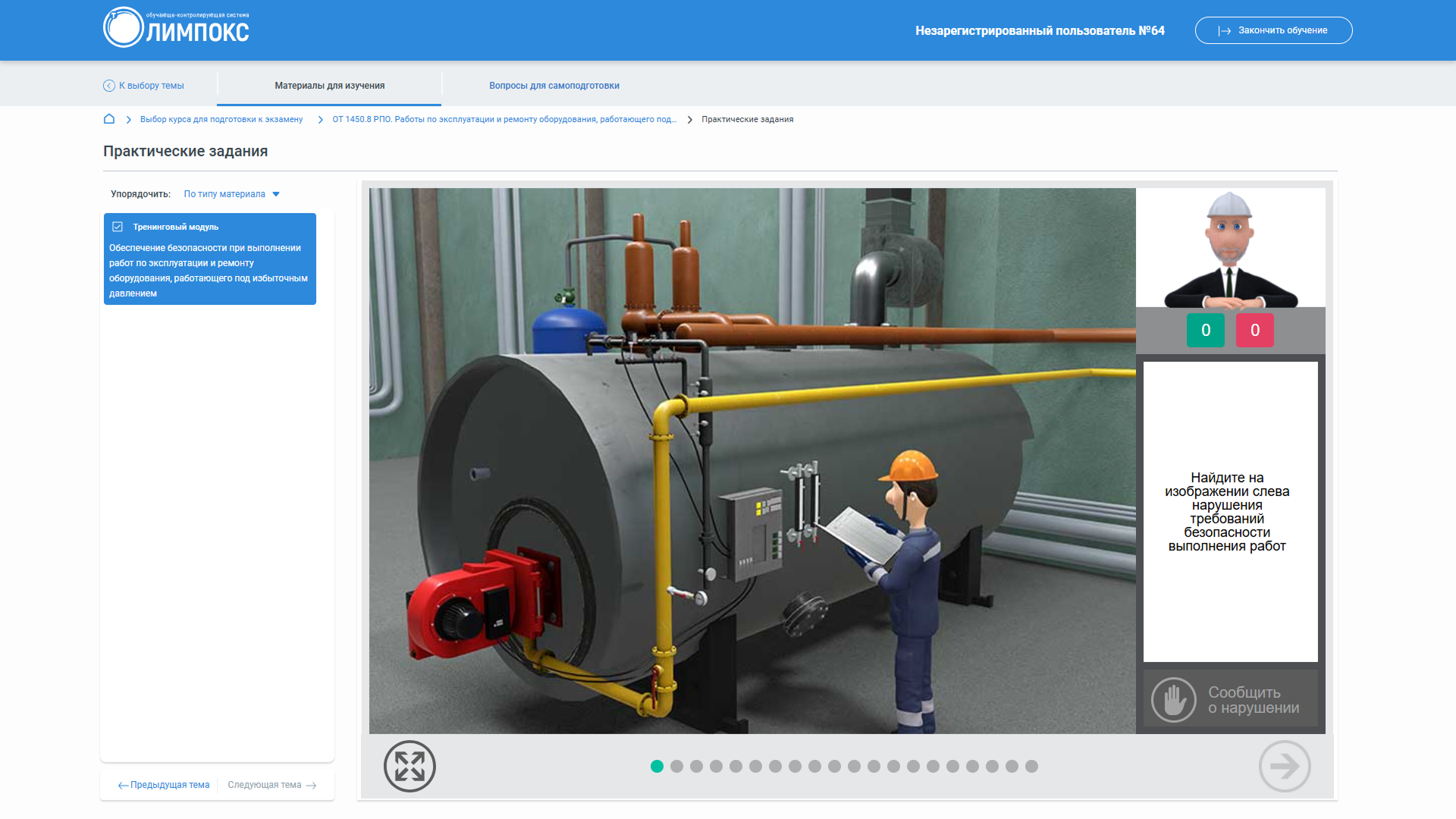The image size is (1456, 819).
Task: Click the green correct answers counter
Action: tap(1205, 330)
